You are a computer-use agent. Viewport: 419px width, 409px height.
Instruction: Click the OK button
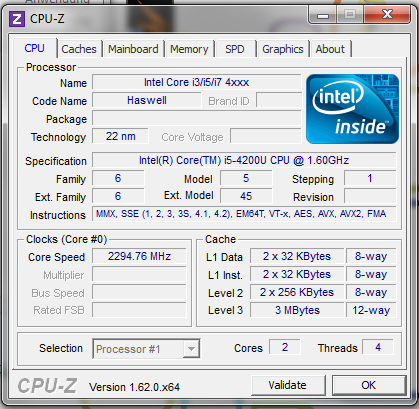pos(369,385)
